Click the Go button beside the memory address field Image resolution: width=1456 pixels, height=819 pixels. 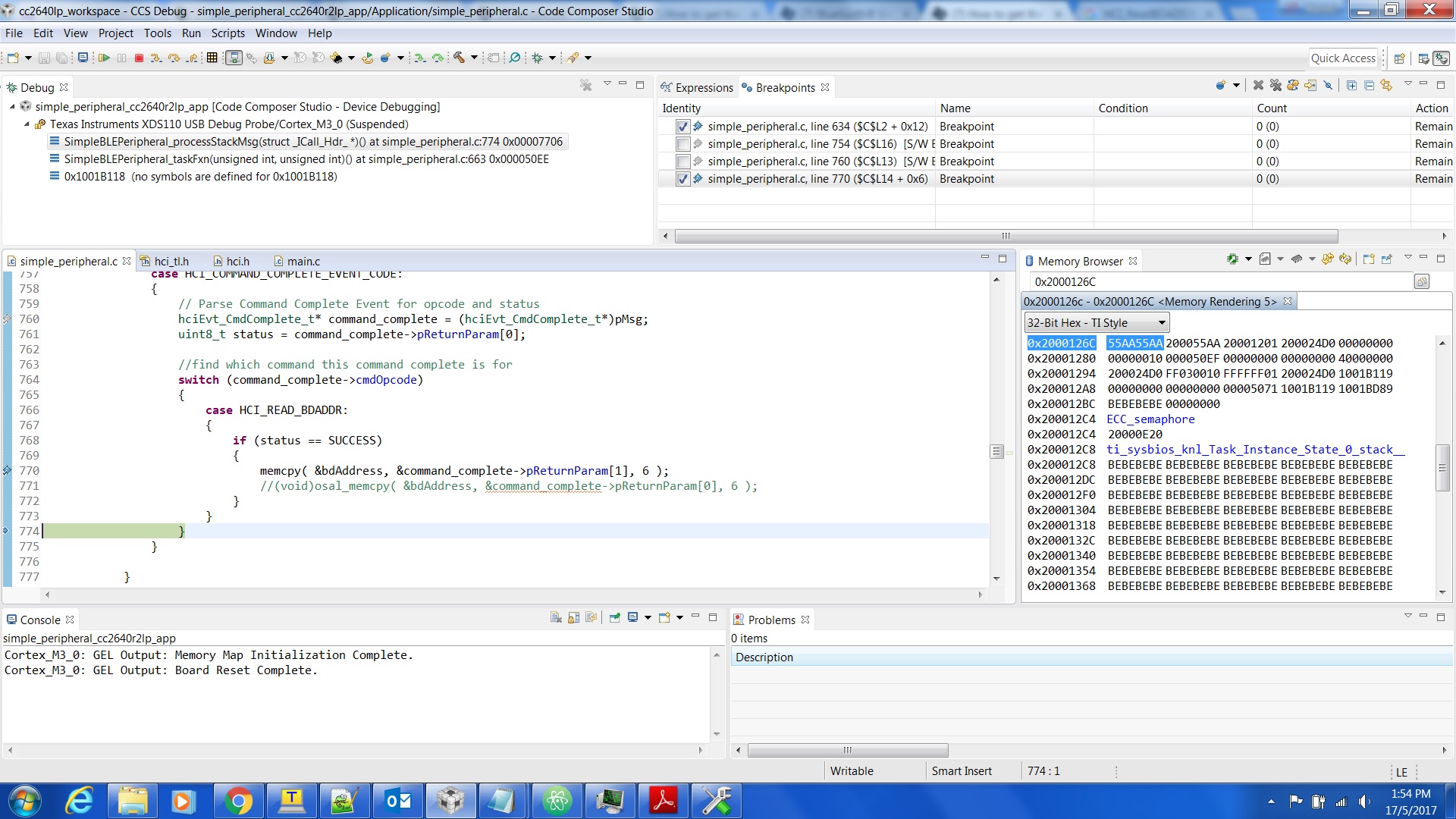pyautogui.click(x=1422, y=282)
